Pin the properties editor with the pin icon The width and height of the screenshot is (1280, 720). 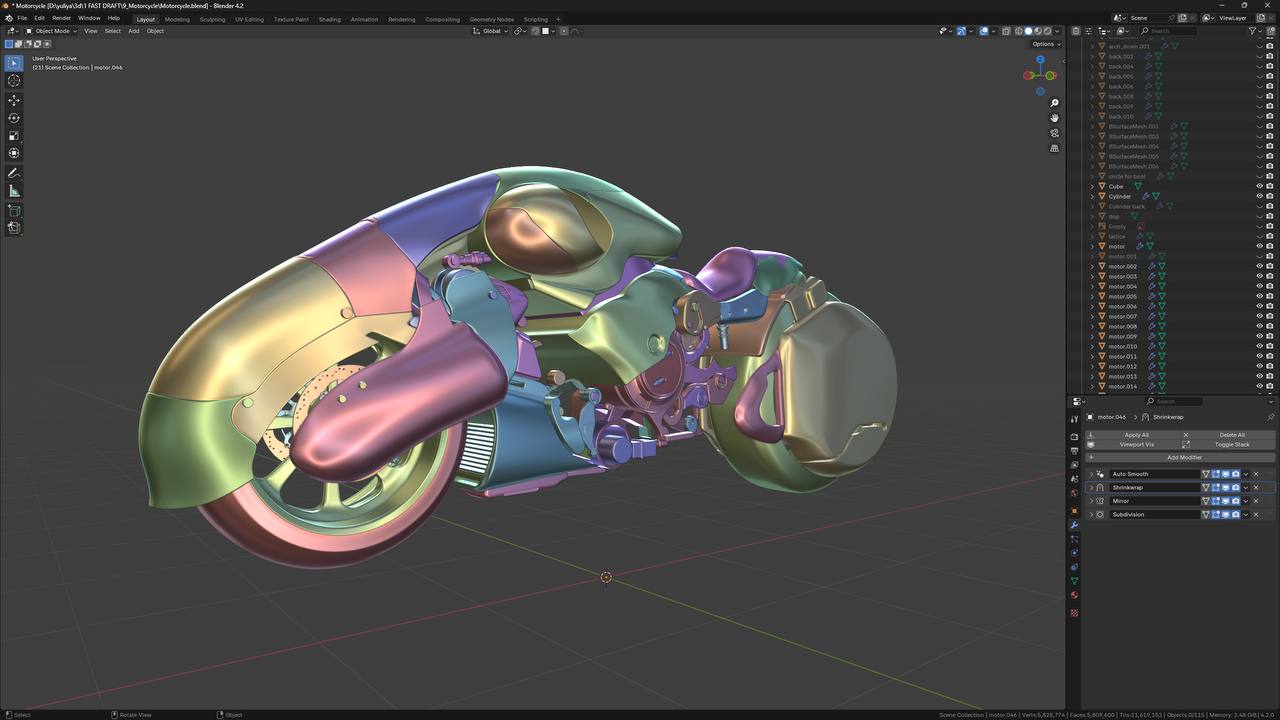point(1270,417)
